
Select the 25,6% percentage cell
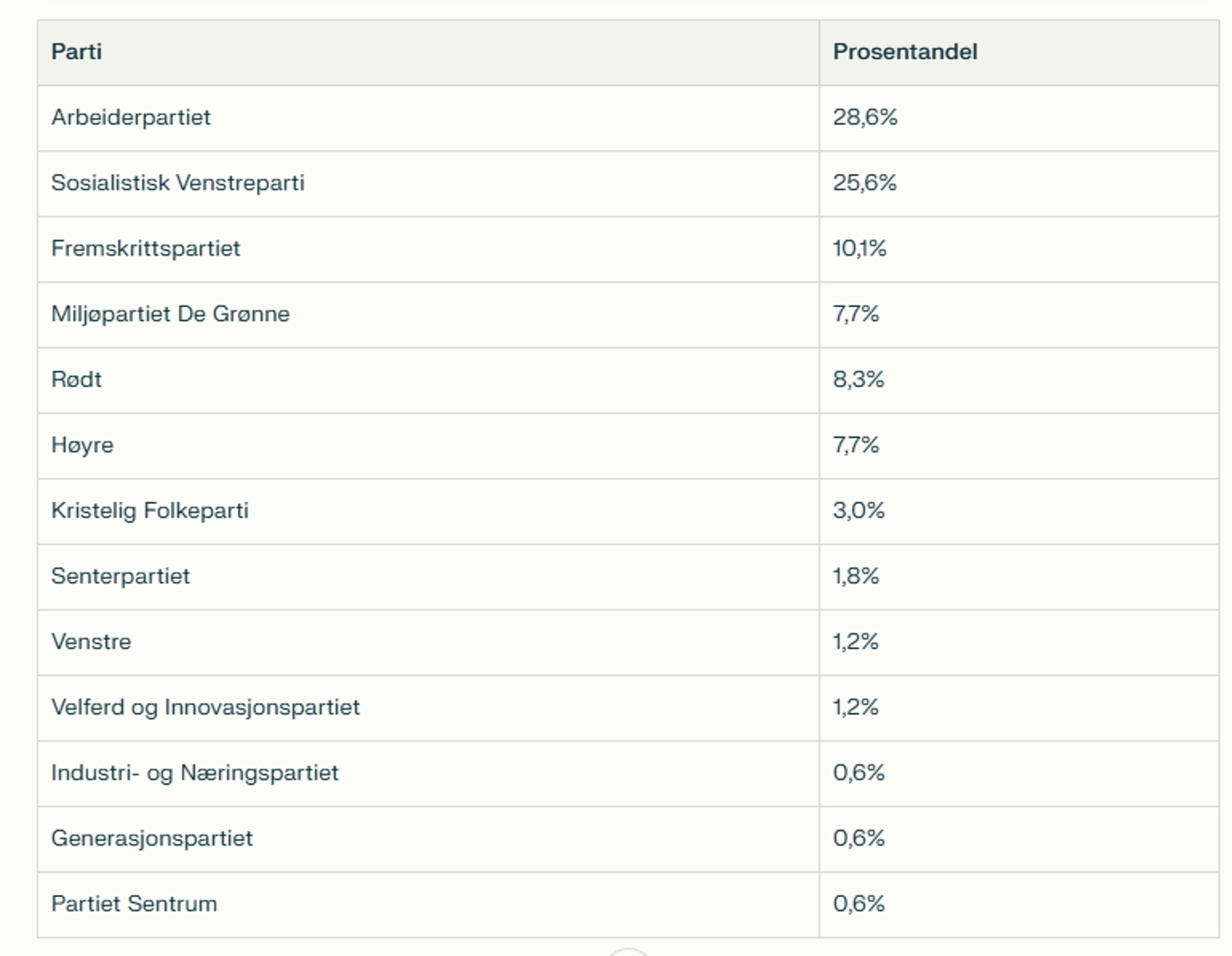coord(865,183)
